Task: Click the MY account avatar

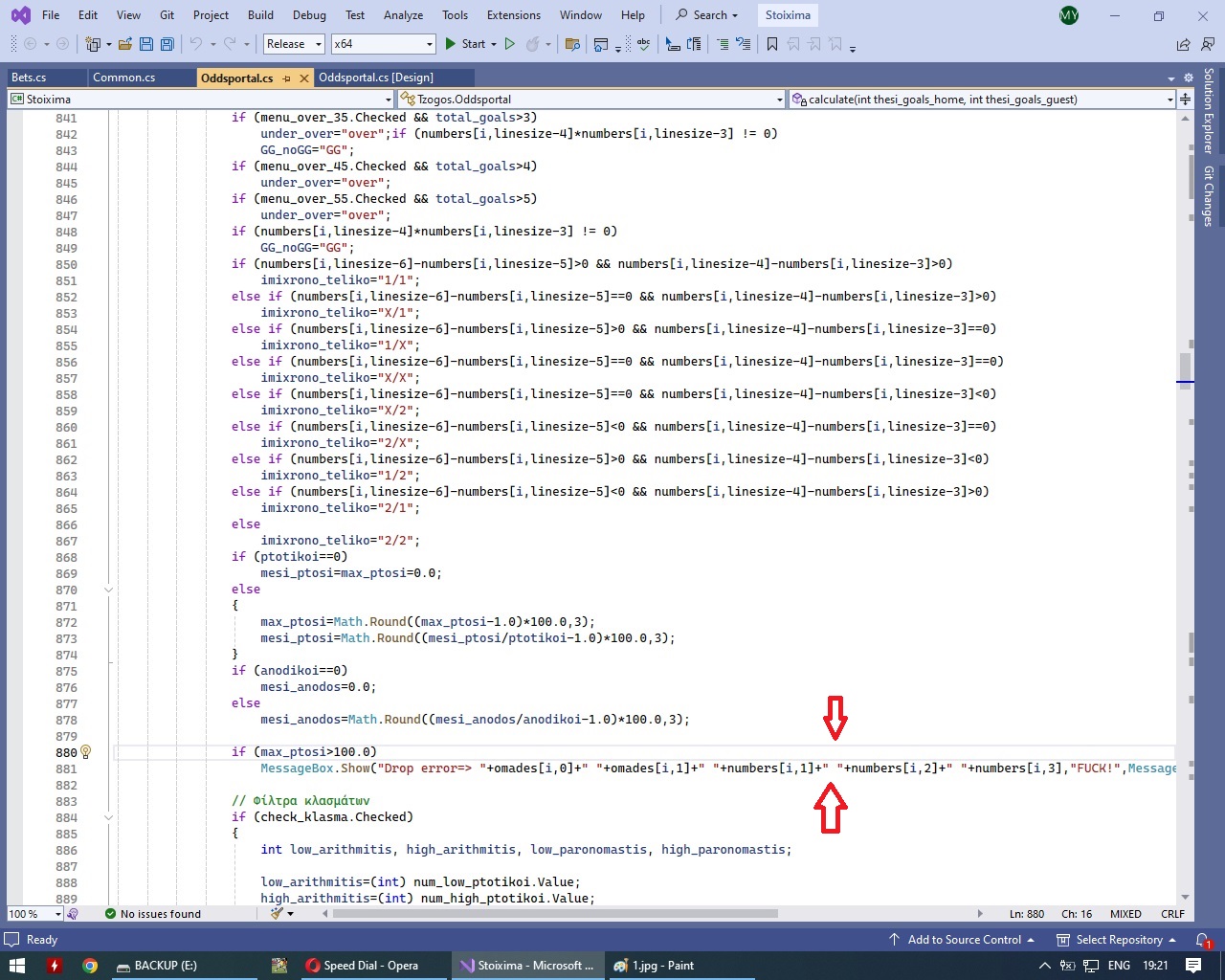Action: coord(1069,15)
